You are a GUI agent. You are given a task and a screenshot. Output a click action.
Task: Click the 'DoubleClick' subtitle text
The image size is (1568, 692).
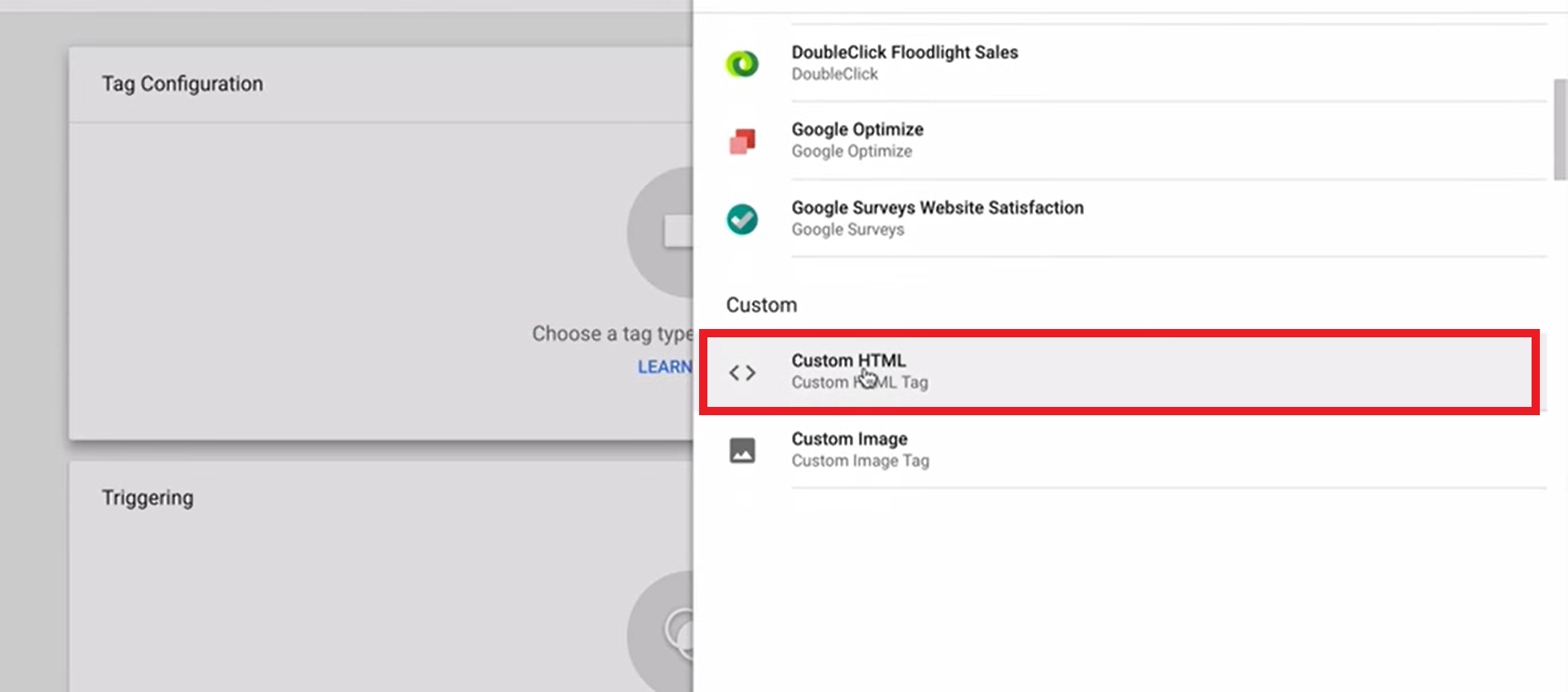click(x=834, y=75)
